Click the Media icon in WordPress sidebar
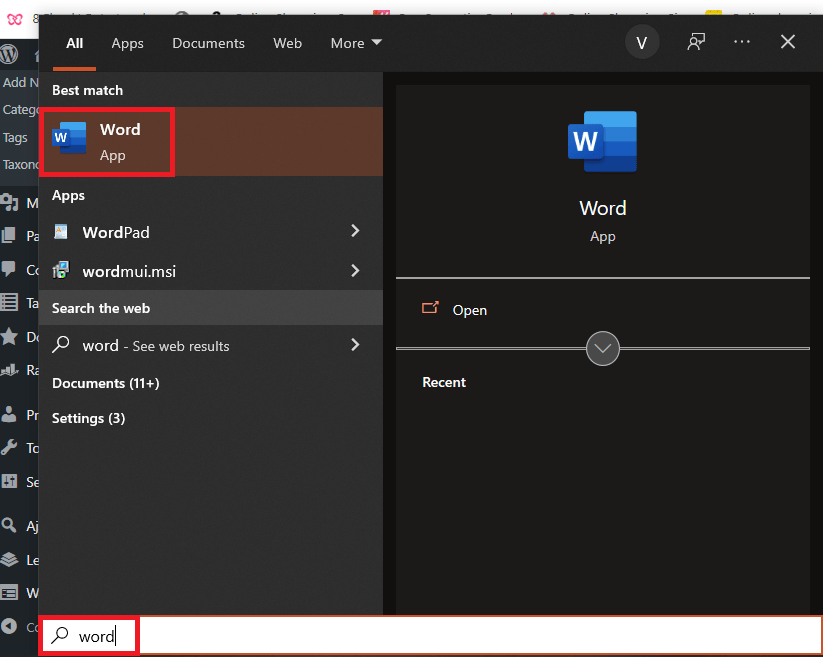Screen dimensions: 823x657 click(x=9, y=202)
